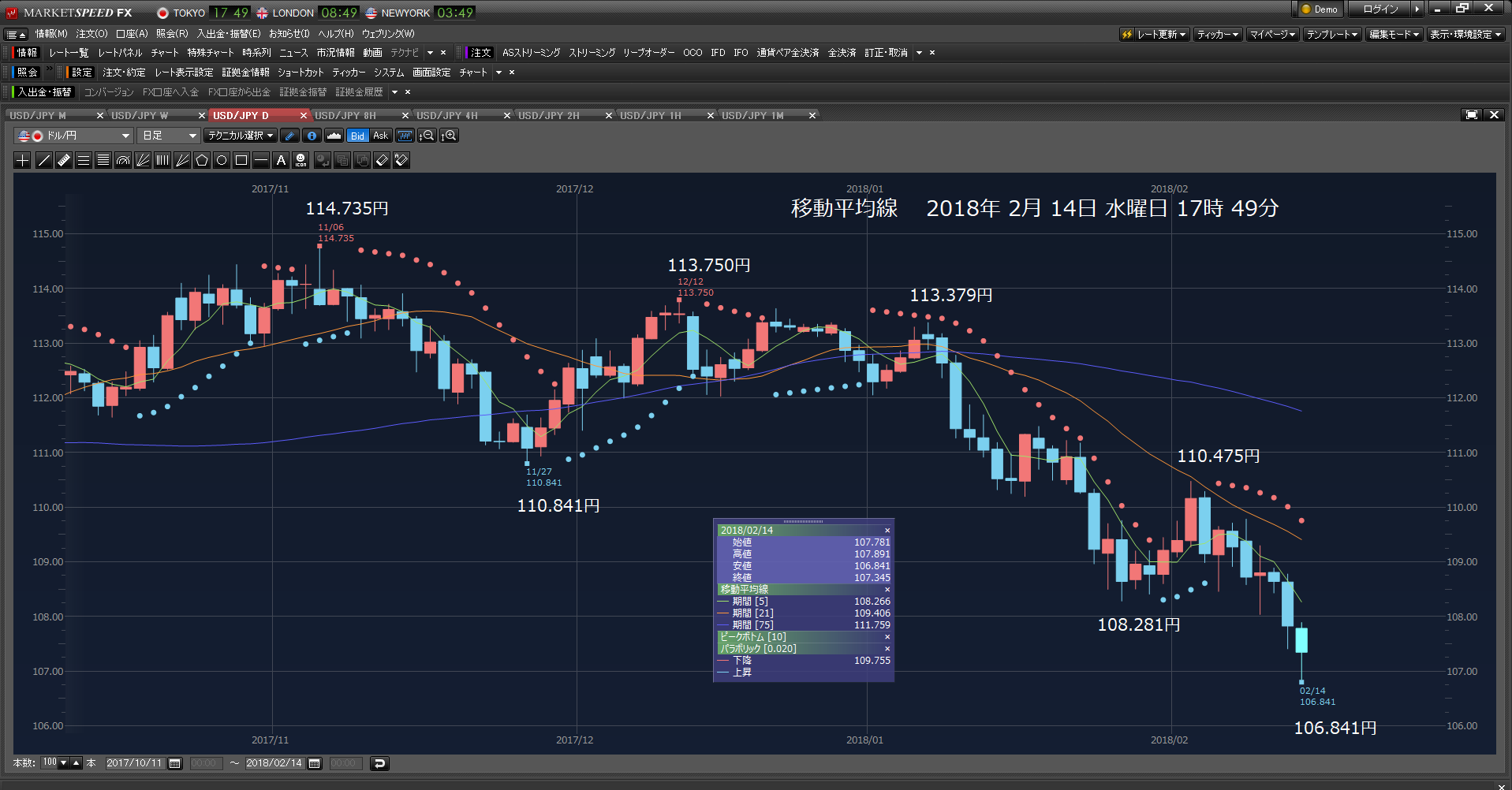Click the レート一覧 toolbar button
The image size is (1512, 790).
69,53
